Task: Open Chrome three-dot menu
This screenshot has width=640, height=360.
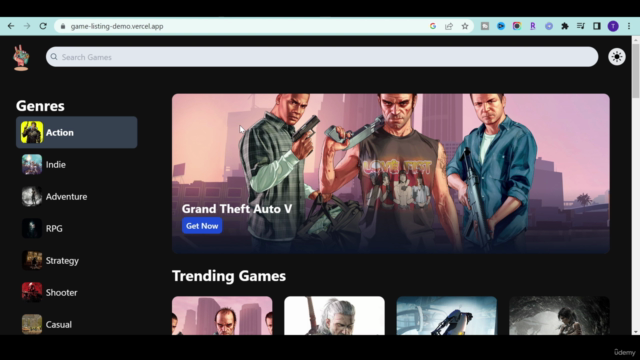Action: pyautogui.click(x=629, y=26)
